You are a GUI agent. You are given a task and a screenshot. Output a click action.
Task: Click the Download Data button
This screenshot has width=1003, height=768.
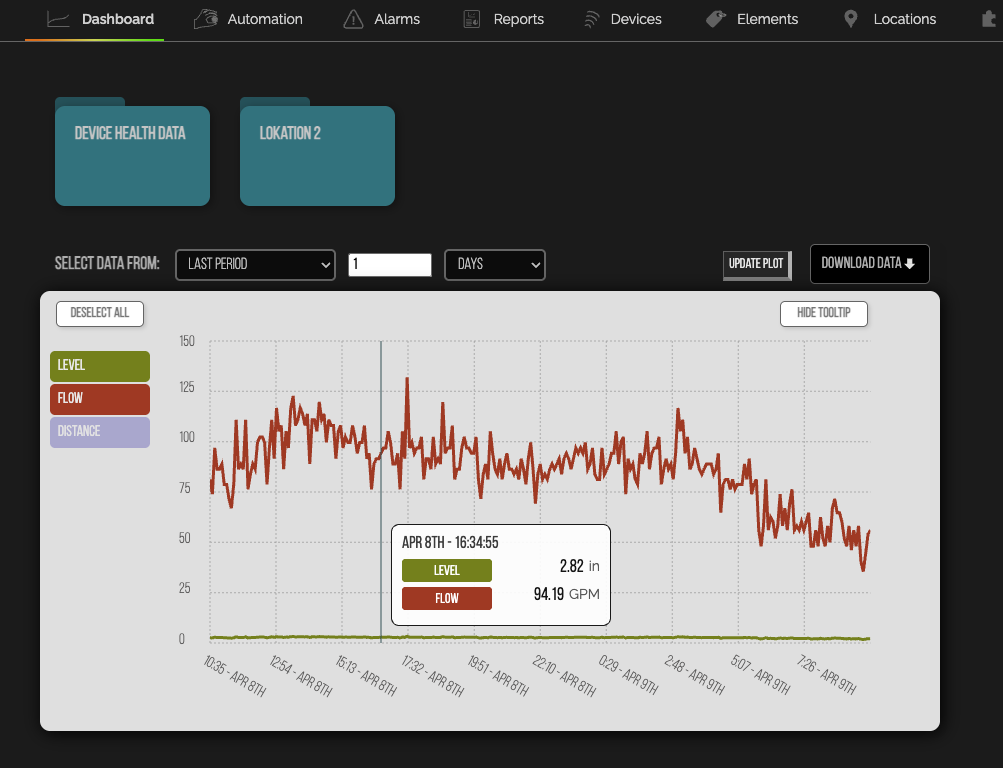coord(869,264)
